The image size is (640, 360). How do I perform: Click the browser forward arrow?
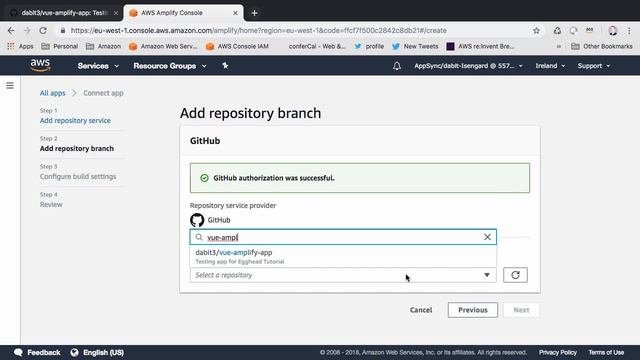click(x=27, y=31)
